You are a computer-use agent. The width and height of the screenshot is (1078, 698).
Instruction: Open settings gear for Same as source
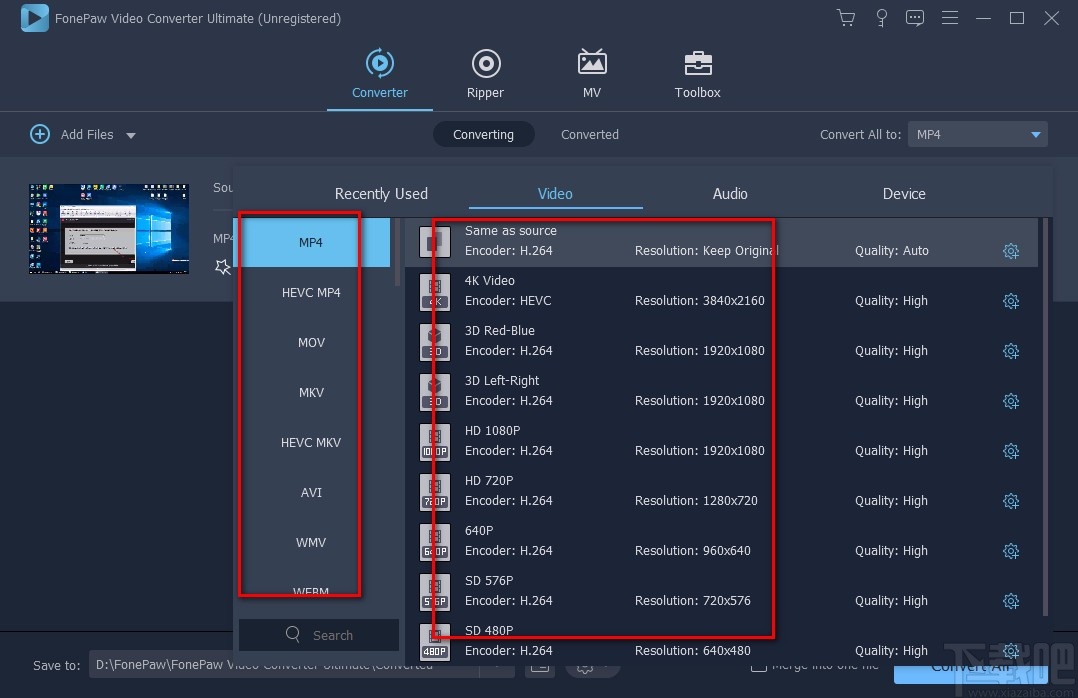(1011, 251)
